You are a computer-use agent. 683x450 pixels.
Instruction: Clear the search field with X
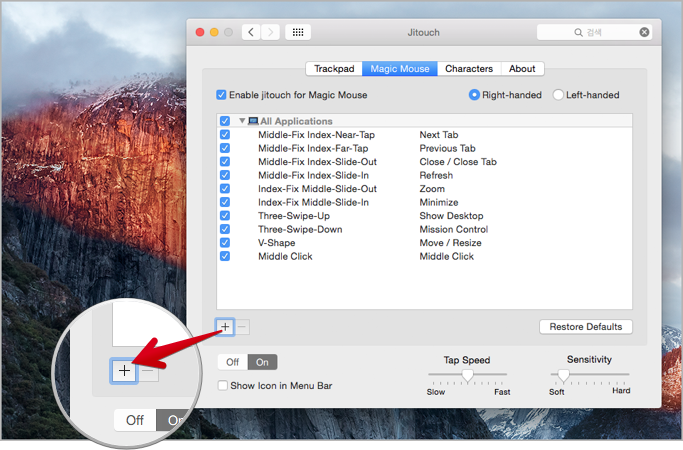click(644, 32)
